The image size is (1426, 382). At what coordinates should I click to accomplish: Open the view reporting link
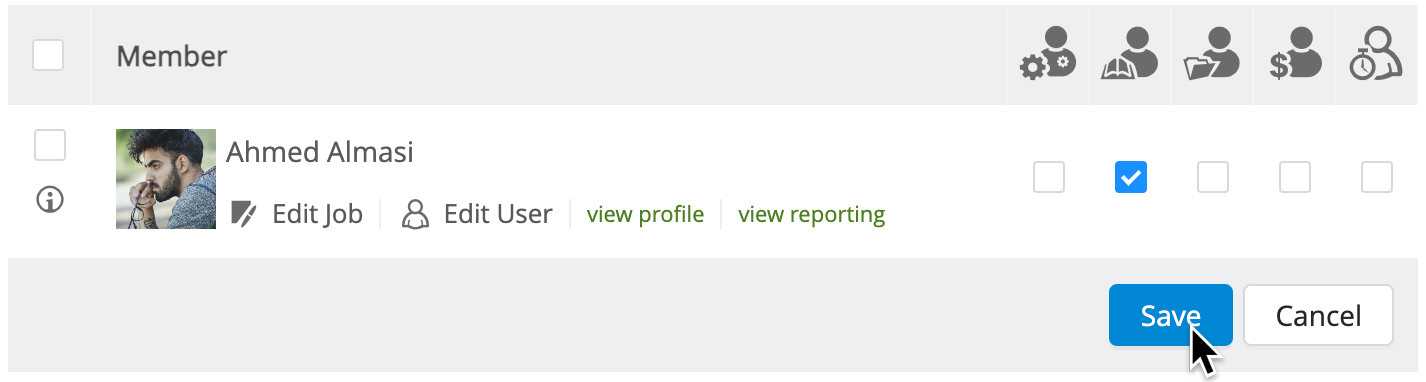coord(811,214)
